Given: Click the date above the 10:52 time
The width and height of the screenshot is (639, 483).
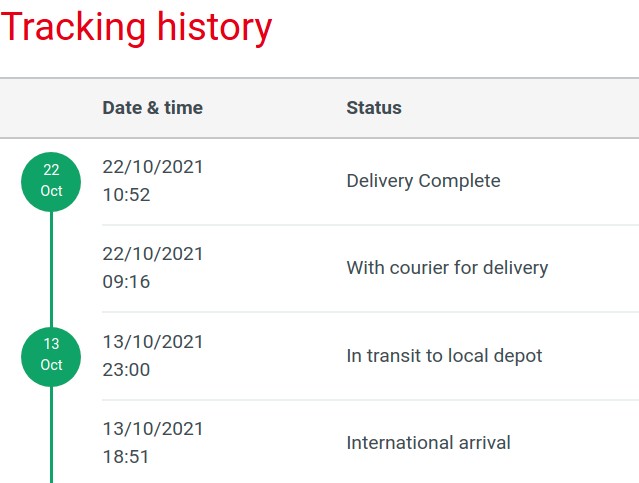Looking at the screenshot, I should coord(152,167).
